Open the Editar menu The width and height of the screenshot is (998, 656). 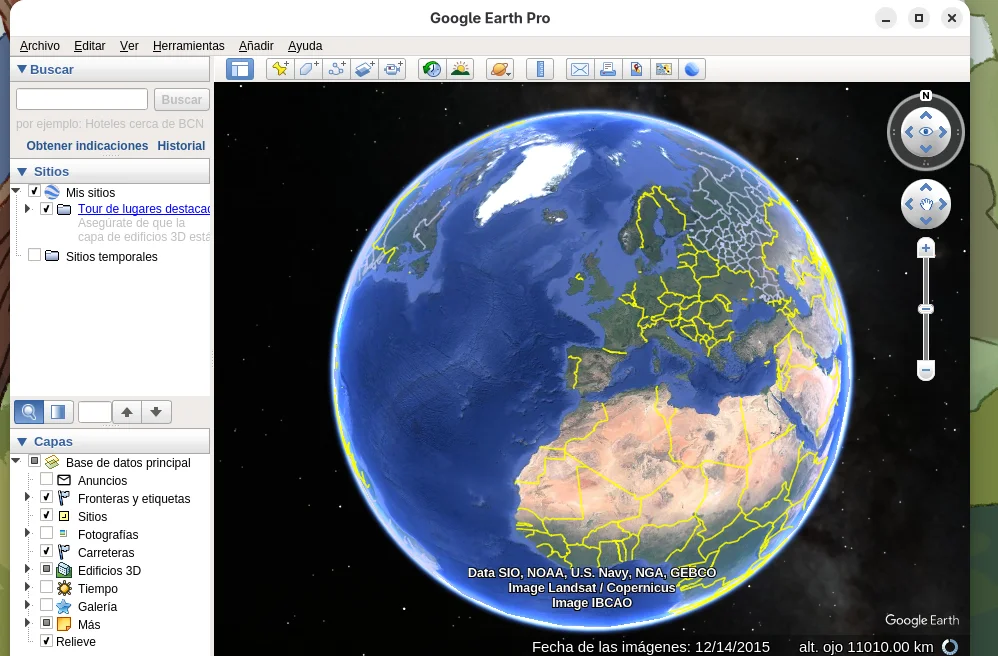[90, 46]
